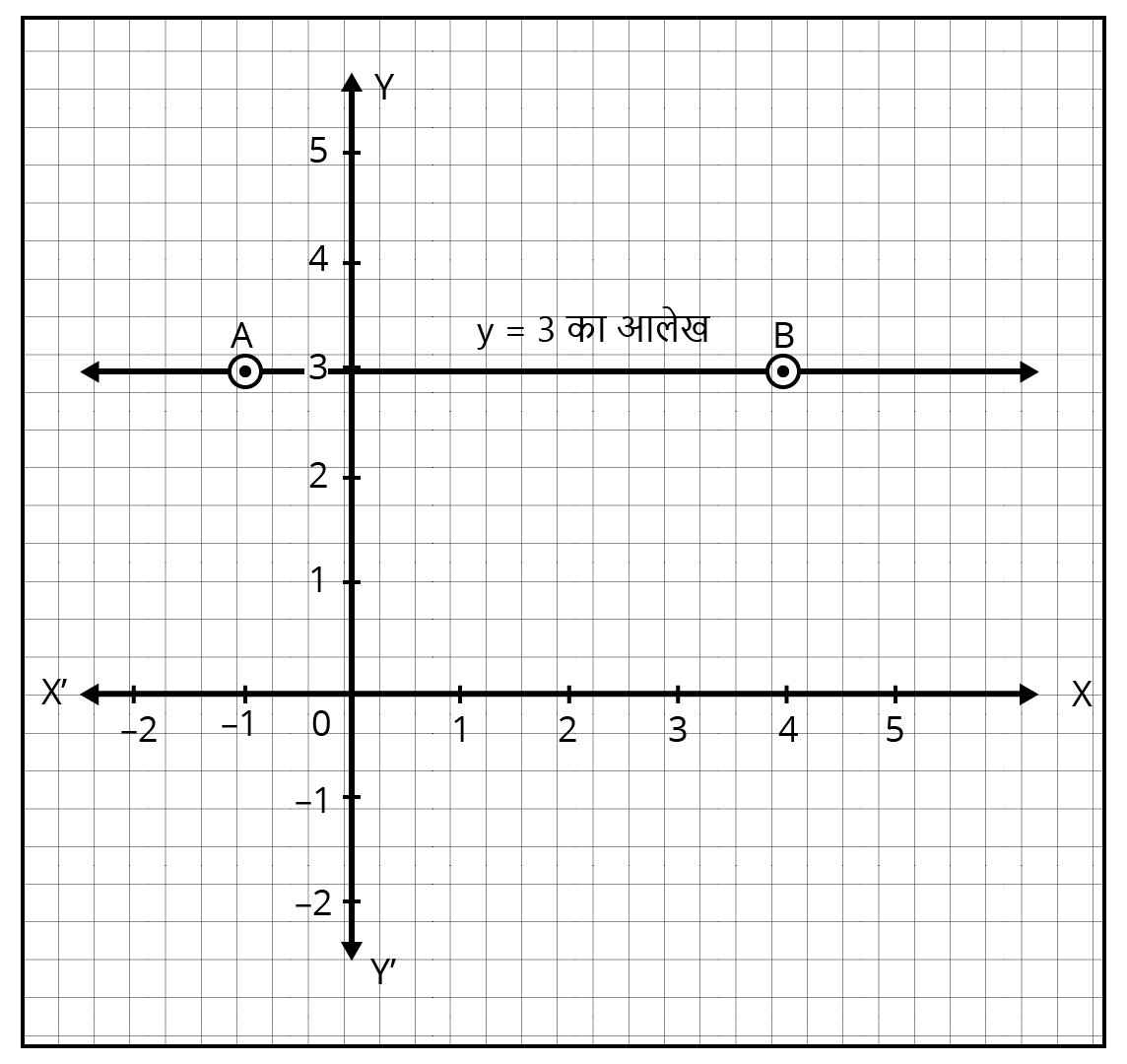This screenshot has width=1127, height=1064.
Task: Click the letter A above the left point
Action: tap(241, 336)
